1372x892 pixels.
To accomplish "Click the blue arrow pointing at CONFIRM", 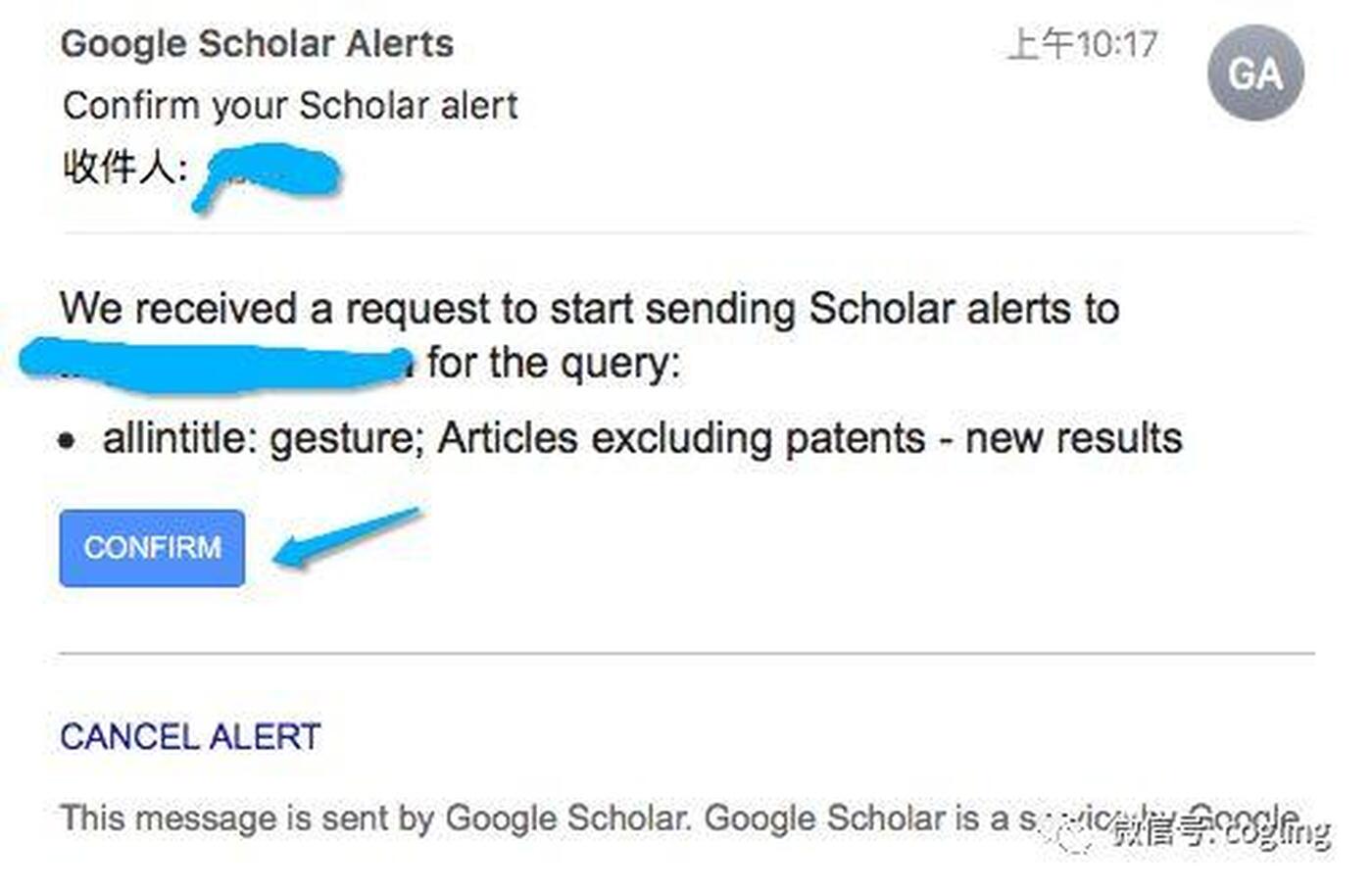I will (x=346, y=538).
